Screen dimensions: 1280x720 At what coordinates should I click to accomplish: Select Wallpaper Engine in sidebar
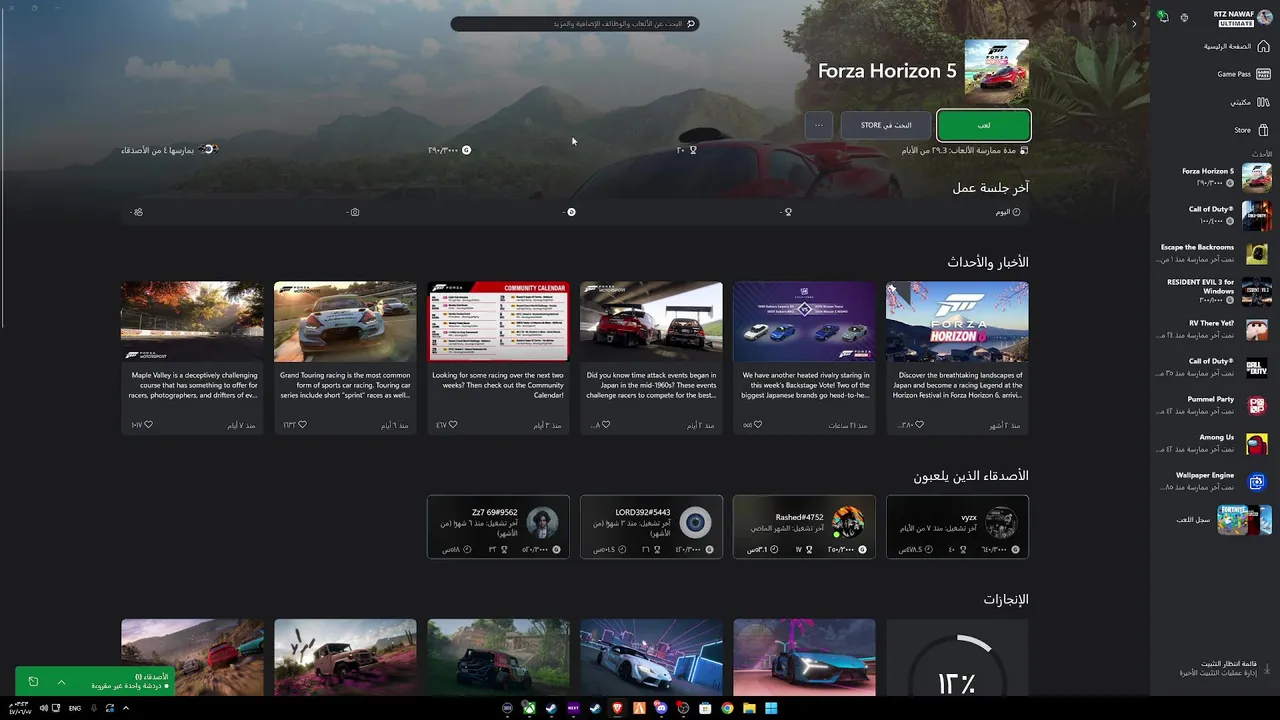[1214, 481]
